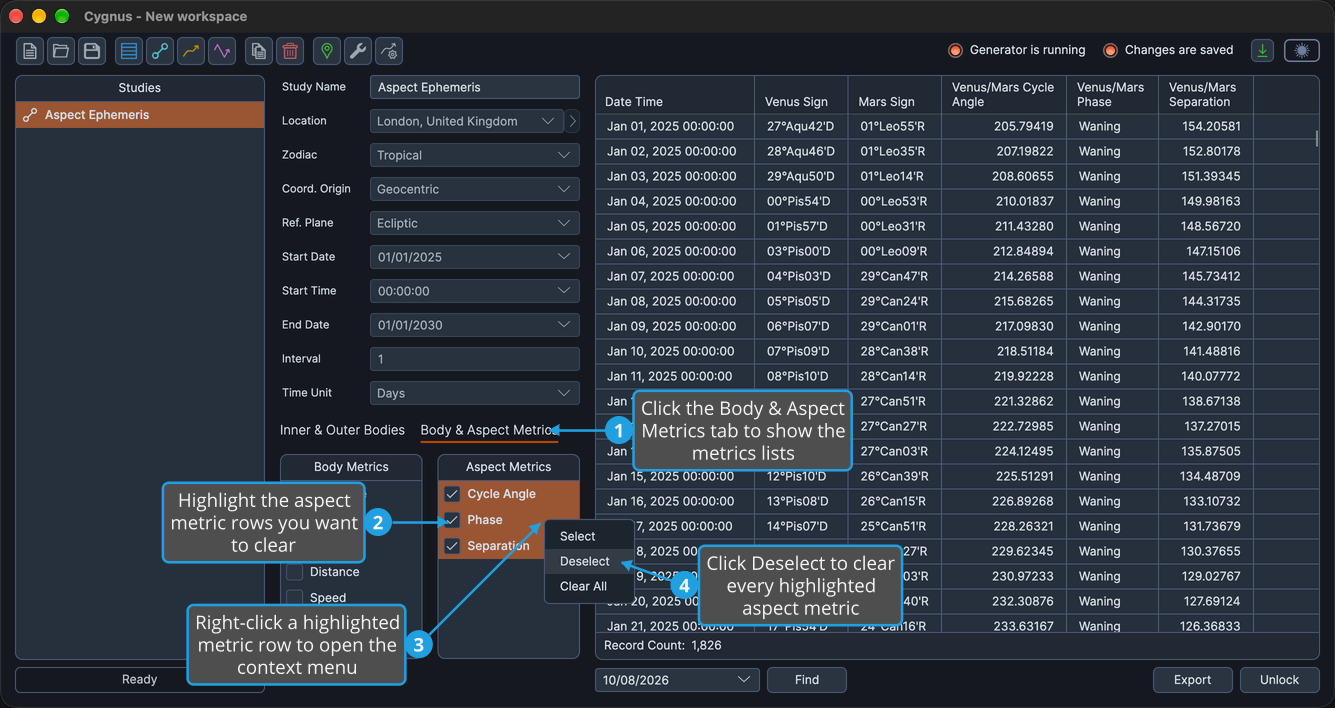1335x708 pixels.
Task: Click the Venus/Mars Separation column header
Action: coord(1206,95)
